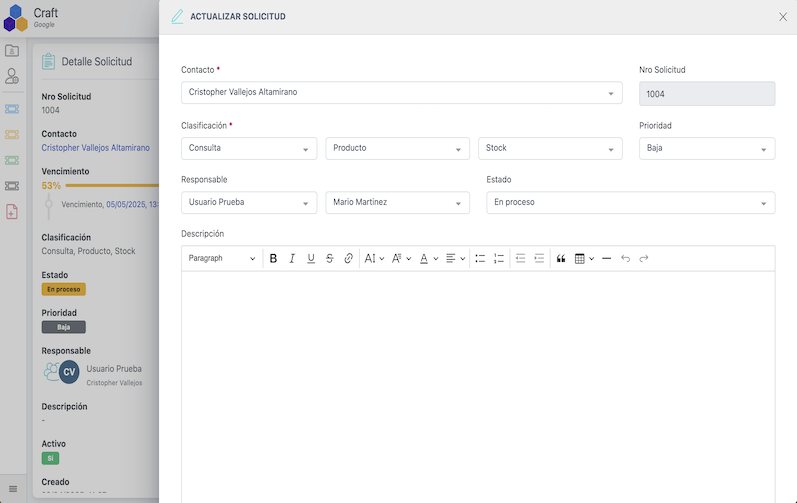Open the Paragraph heading style dropdown

[x=222, y=259]
